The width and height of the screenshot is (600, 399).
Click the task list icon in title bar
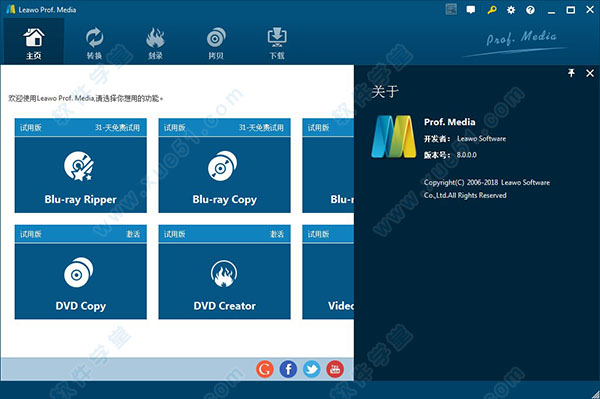click(451, 9)
